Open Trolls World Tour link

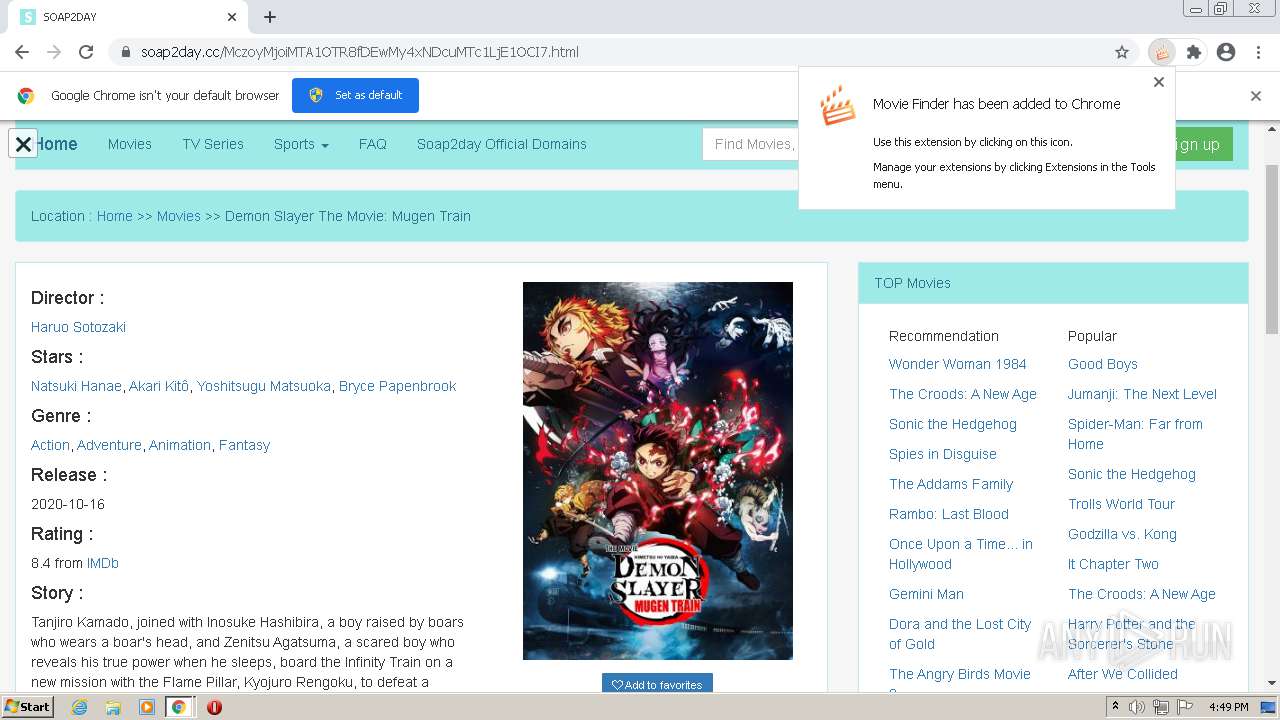pyautogui.click(x=1121, y=504)
